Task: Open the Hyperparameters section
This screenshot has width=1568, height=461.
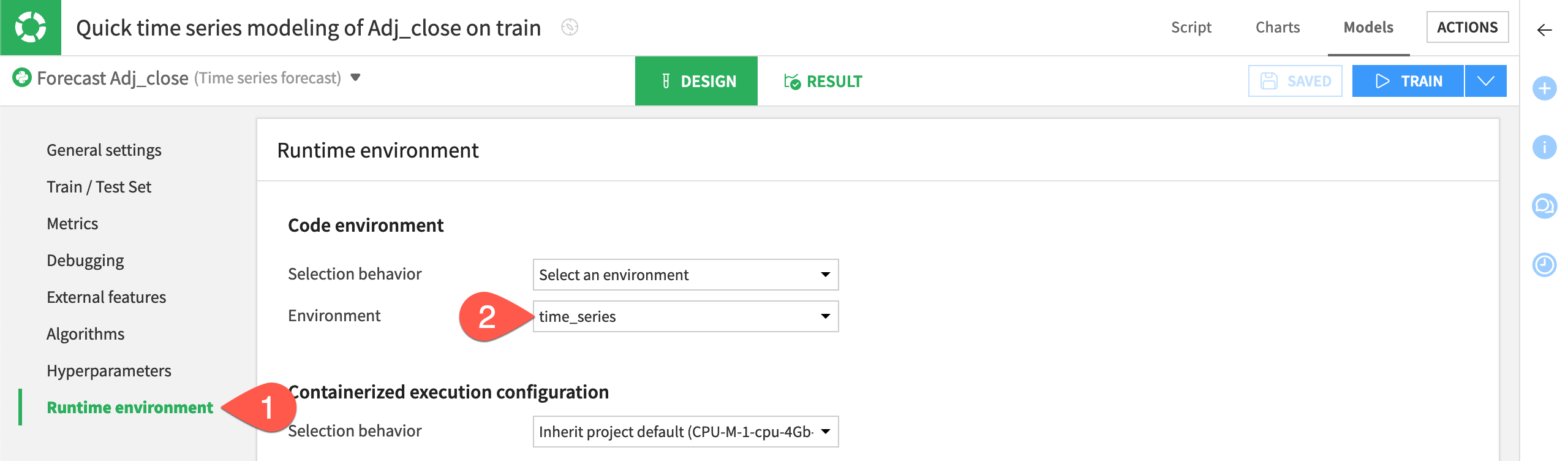Action: [x=109, y=371]
